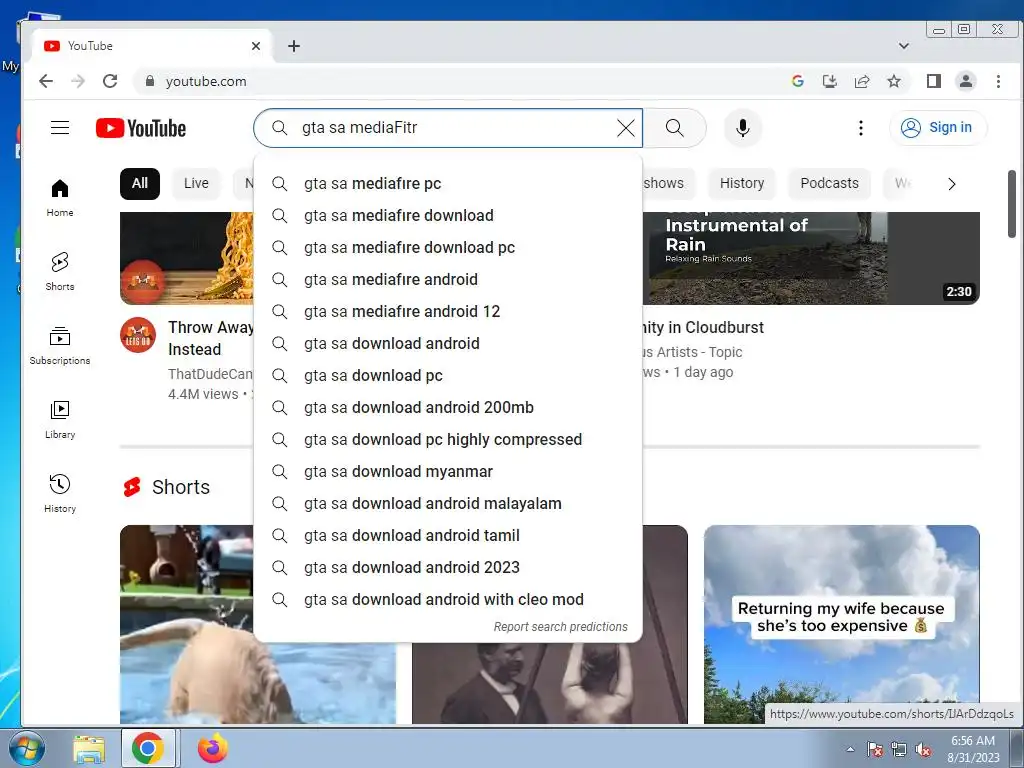Image resolution: width=1024 pixels, height=768 pixels.
Task: Choose 'gta sa download pc highly compressed'
Action: pos(448,440)
